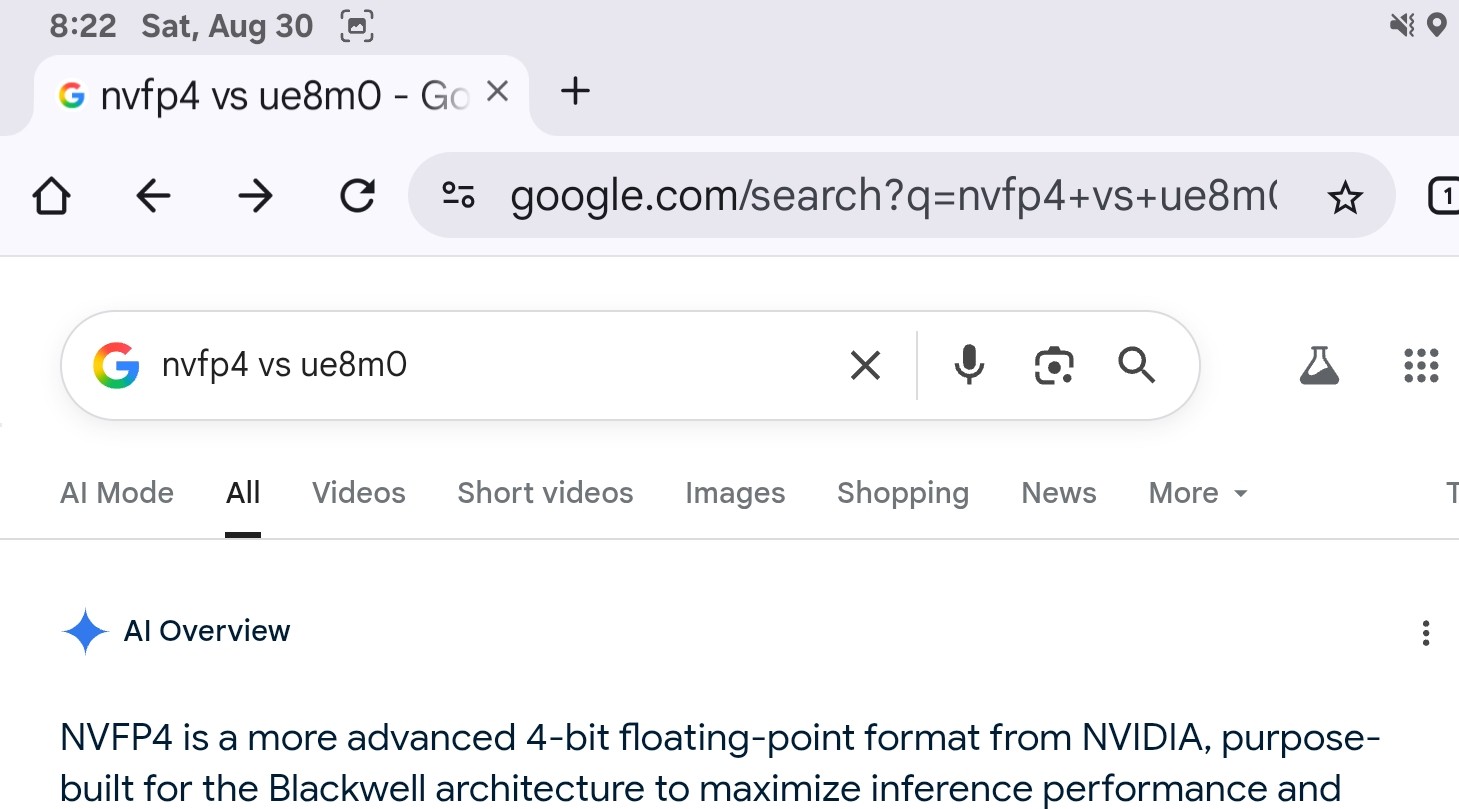The height and width of the screenshot is (809, 1459).
Task: Open the tab switcher counter
Action: pyautogui.click(x=1443, y=197)
